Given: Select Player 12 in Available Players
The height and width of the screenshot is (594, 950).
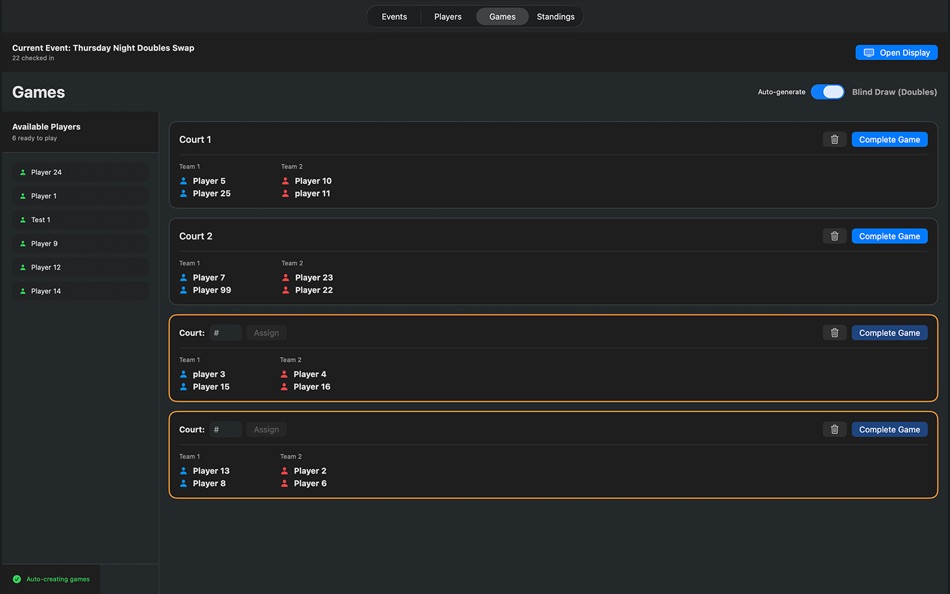Looking at the screenshot, I should pos(80,267).
